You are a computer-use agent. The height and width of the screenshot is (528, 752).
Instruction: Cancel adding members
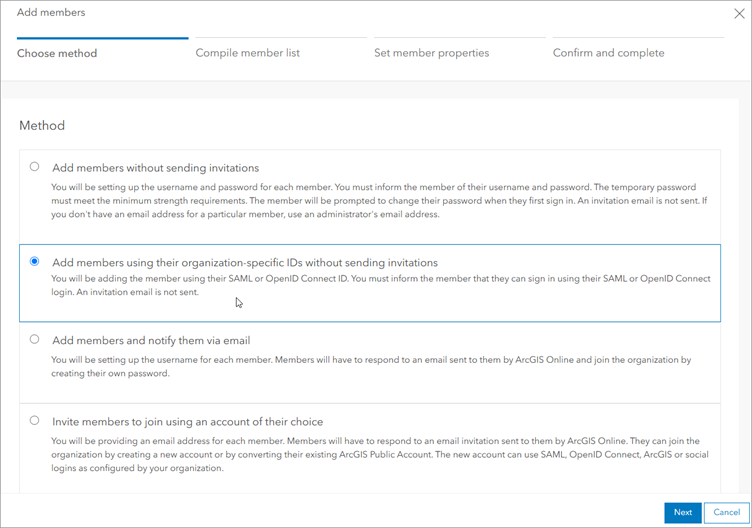point(727,512)
